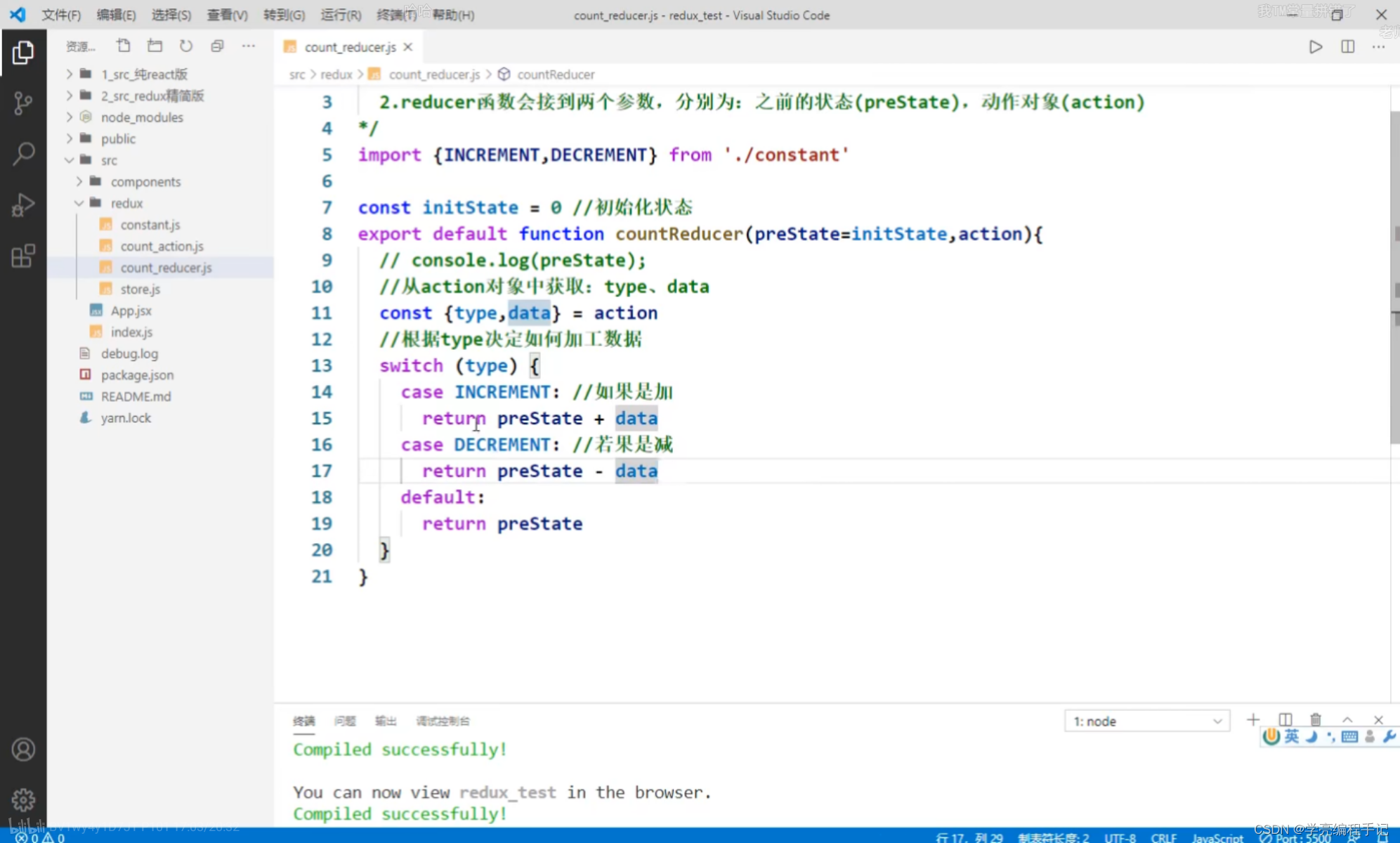Run the code with the play icon
Image resolution: width=1400 pixels, height=843 pixels.
(x=1316, y=46)
